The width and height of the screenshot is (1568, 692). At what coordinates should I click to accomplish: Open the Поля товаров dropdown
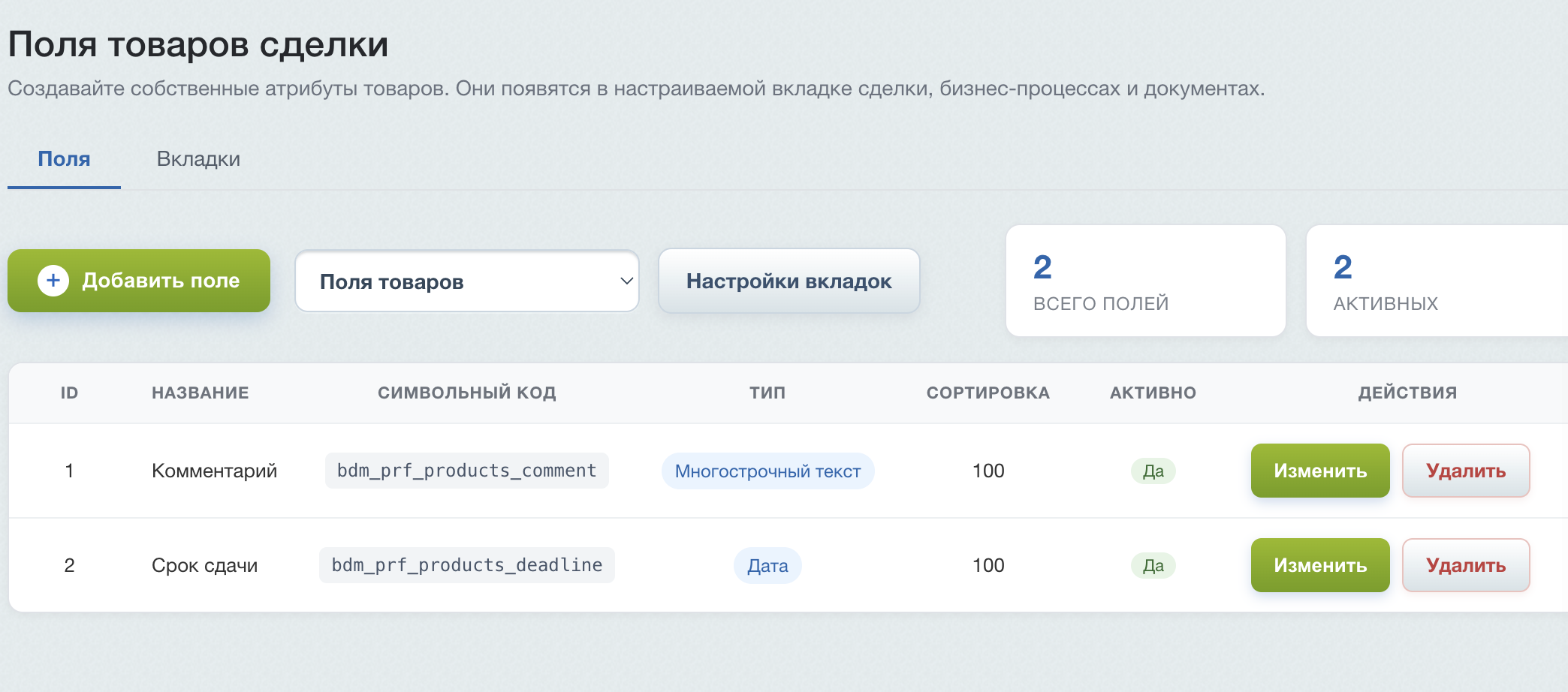[x=467, y=281]
